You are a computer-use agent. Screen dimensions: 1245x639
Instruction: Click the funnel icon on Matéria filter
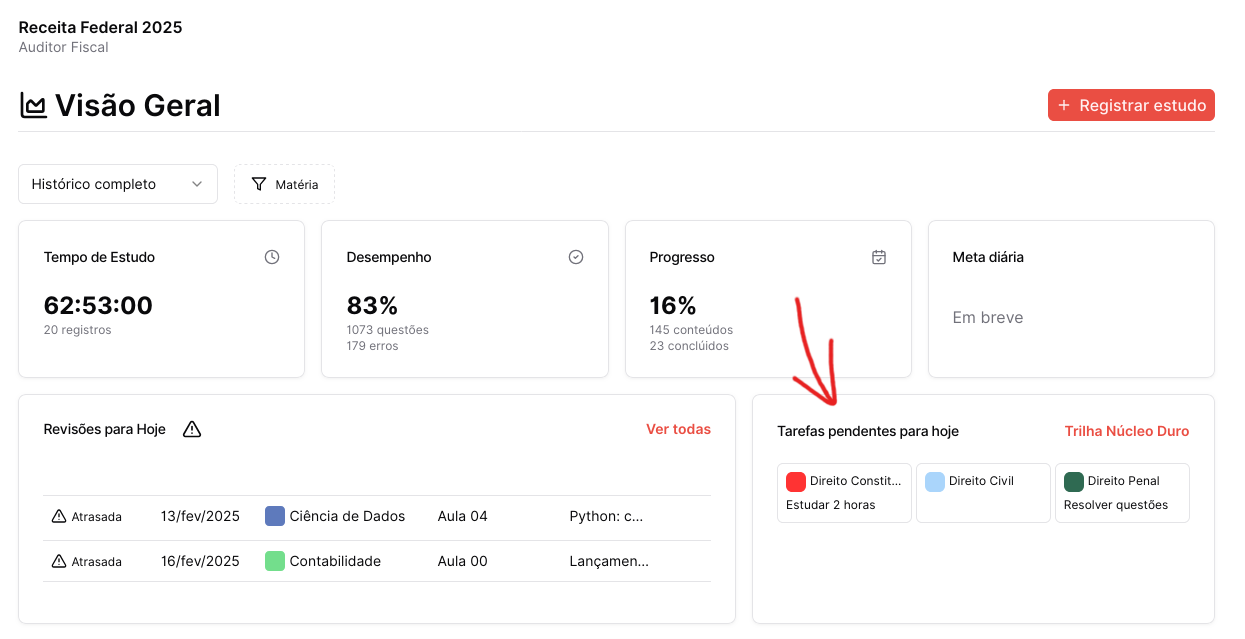(259, 184)
